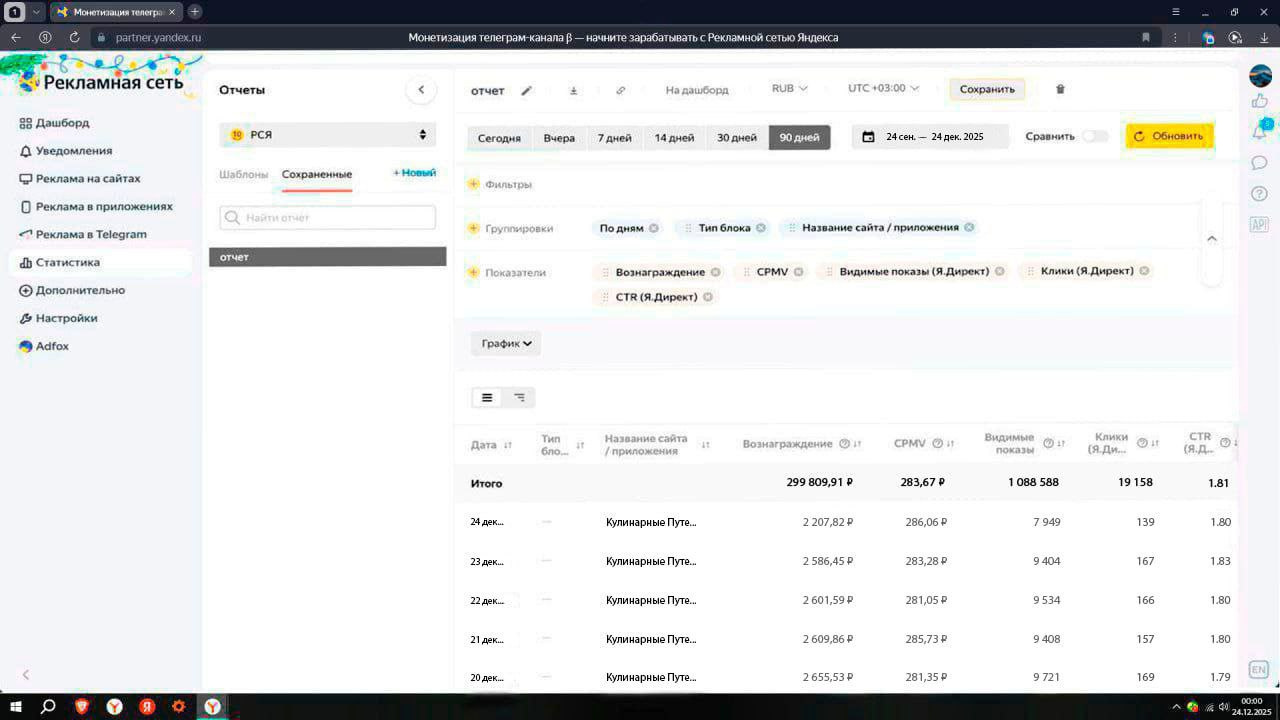Open the РСЯ product dropdown
Image resolution: width=1280 pixels, height=720 pixels.
[x=328, y=135]
